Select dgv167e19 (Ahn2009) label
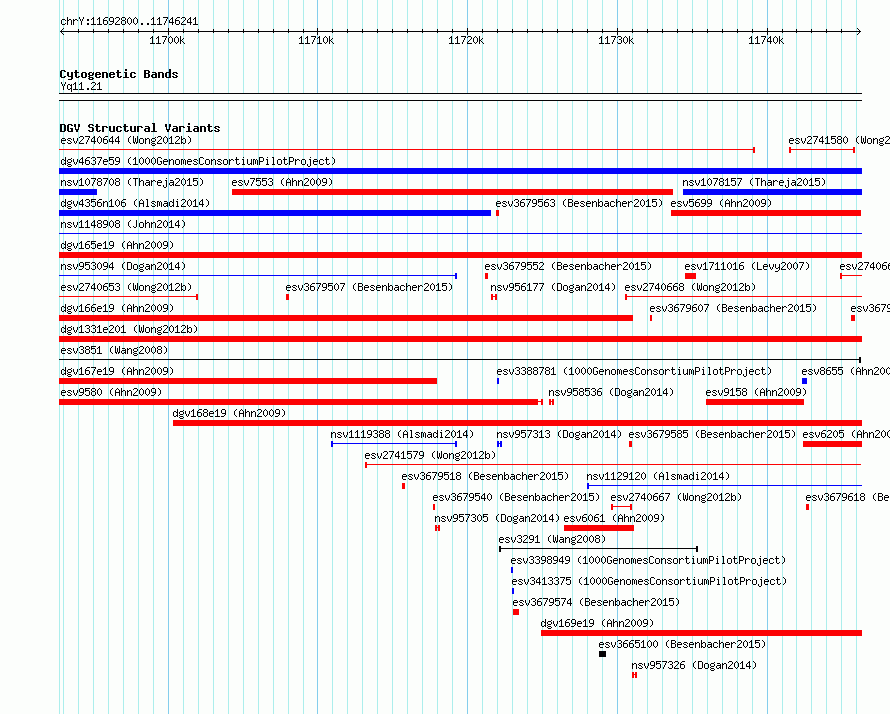The image size is (890, 714). [x=117, y=371]
